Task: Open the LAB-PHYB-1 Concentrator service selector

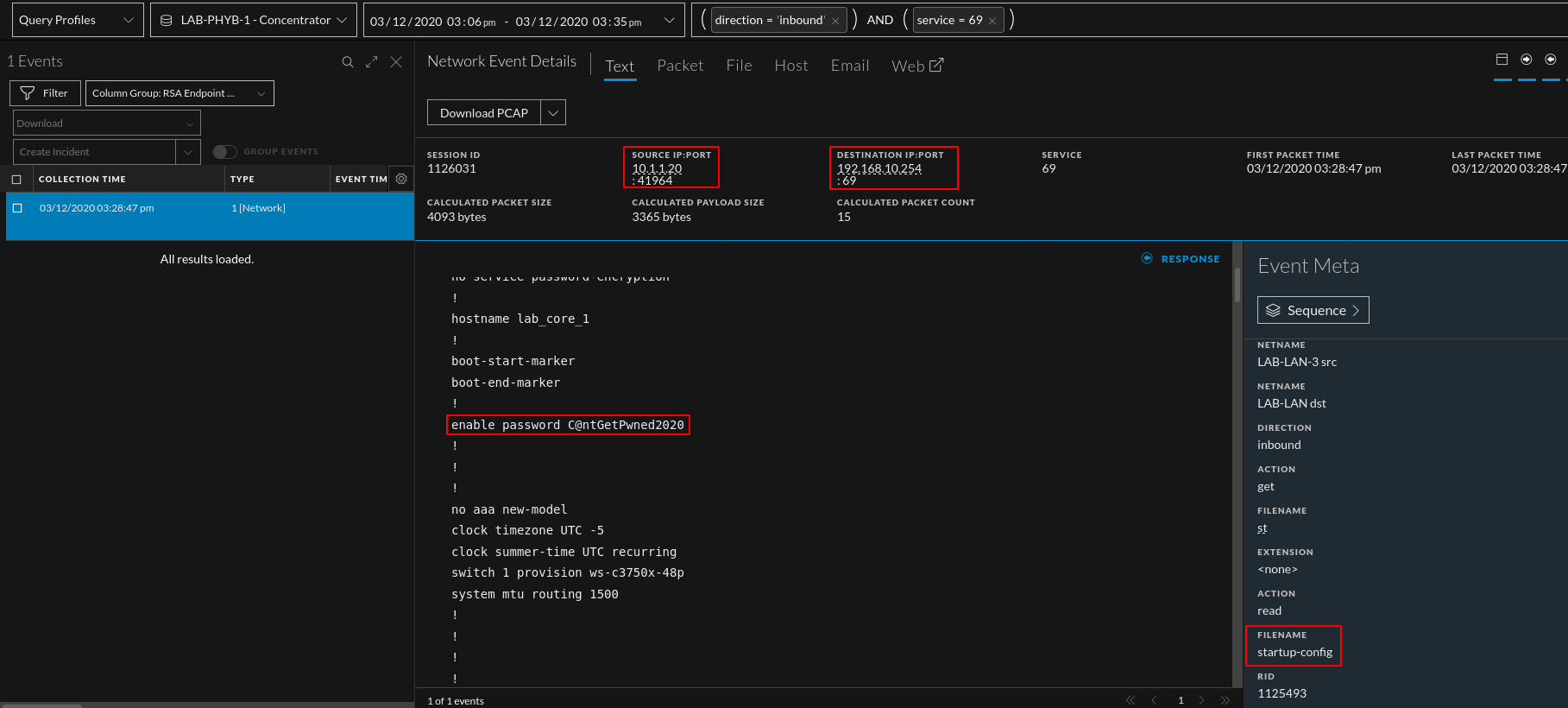Action: [254, 20]
